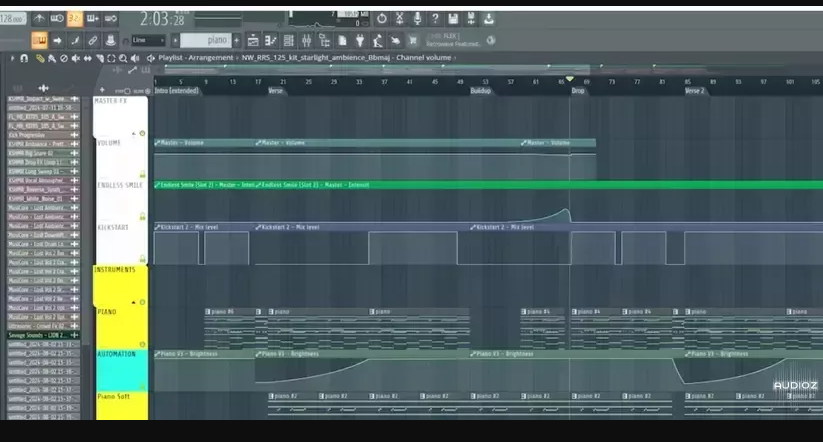The width and height of the screenshot is (823, 442).
Task: Click the audio clips waveform filter icon
Action: tap(44, 88)
